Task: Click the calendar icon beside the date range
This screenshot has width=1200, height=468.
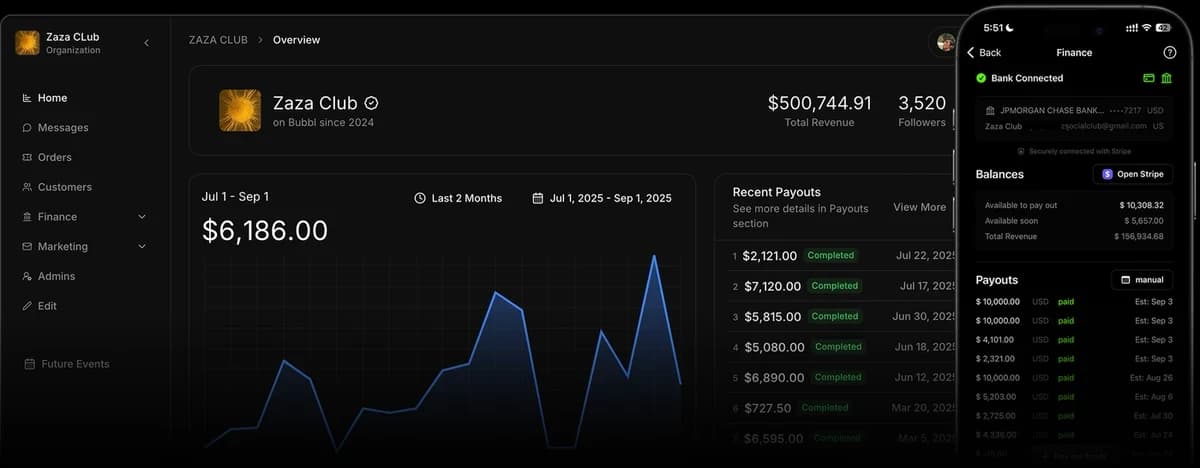Action: point(538,198)
